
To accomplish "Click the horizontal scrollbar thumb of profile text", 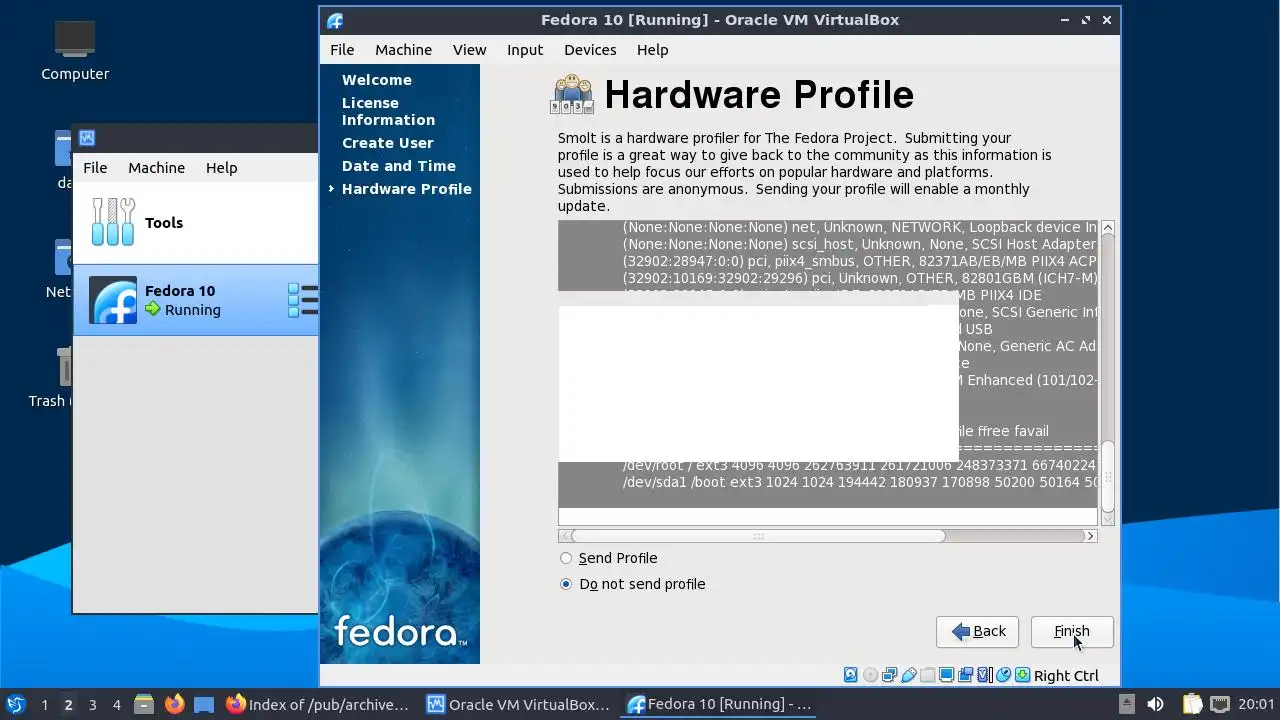I will [757, 536].
